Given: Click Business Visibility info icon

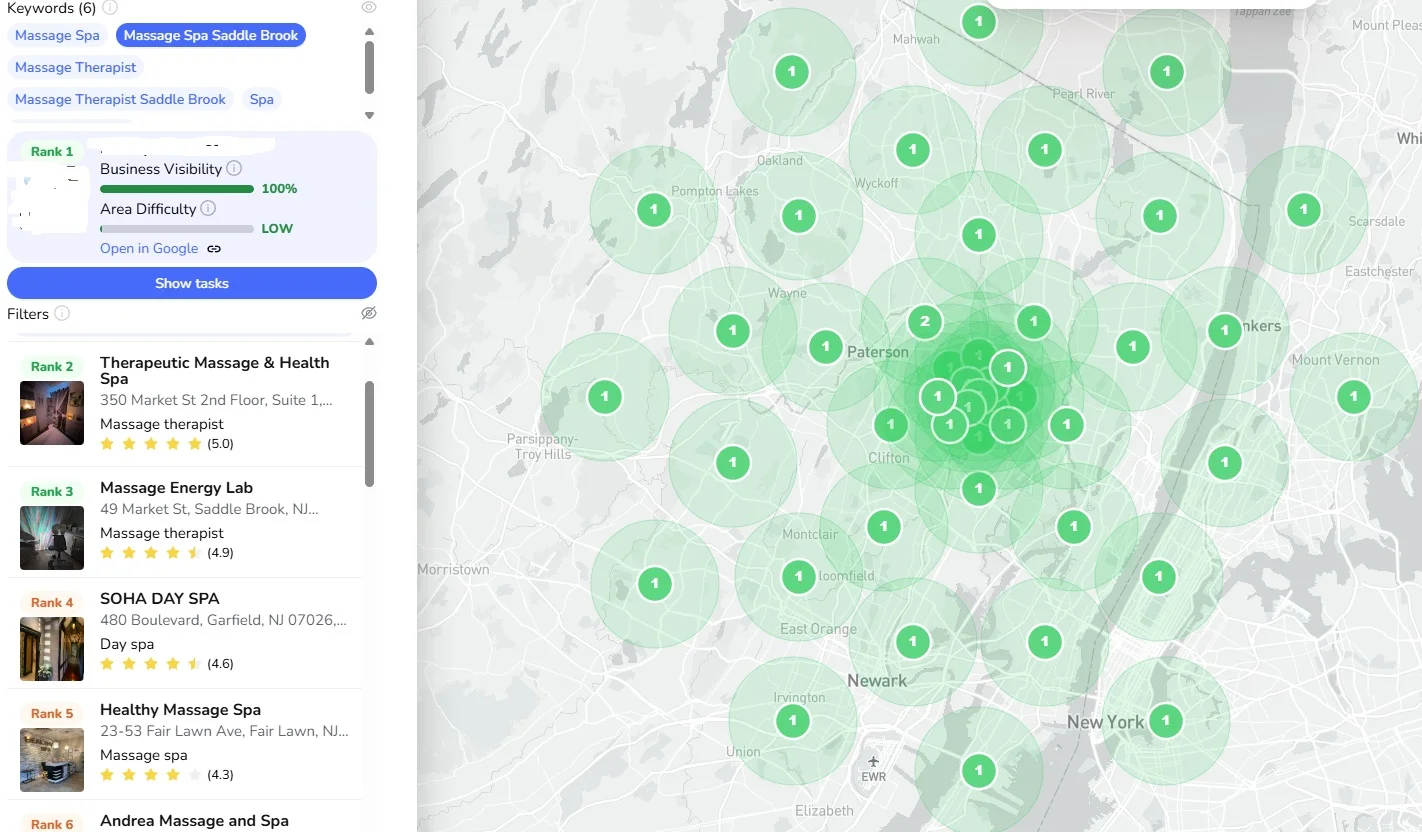Looking at the screenshot, I should pos(234,169).
